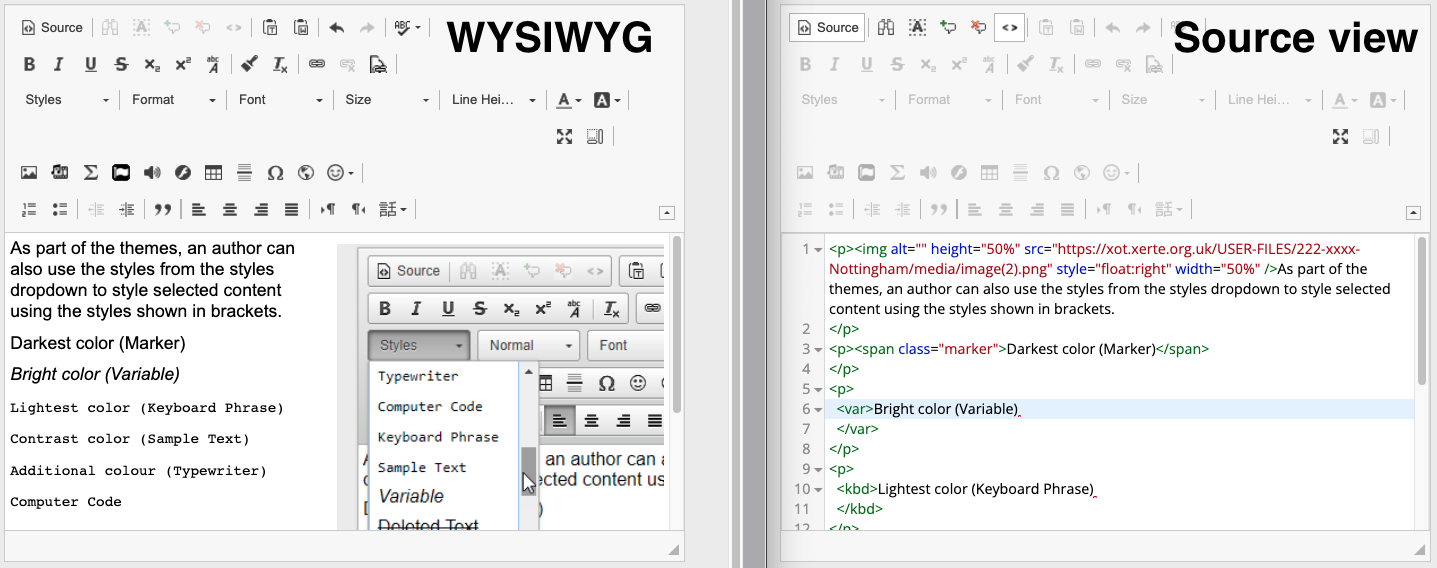The height and width of the screenshot is (568, 1437).
Task: Click the maximize editor icon in WYSIWYG toolbar
Action: [564, 137]
